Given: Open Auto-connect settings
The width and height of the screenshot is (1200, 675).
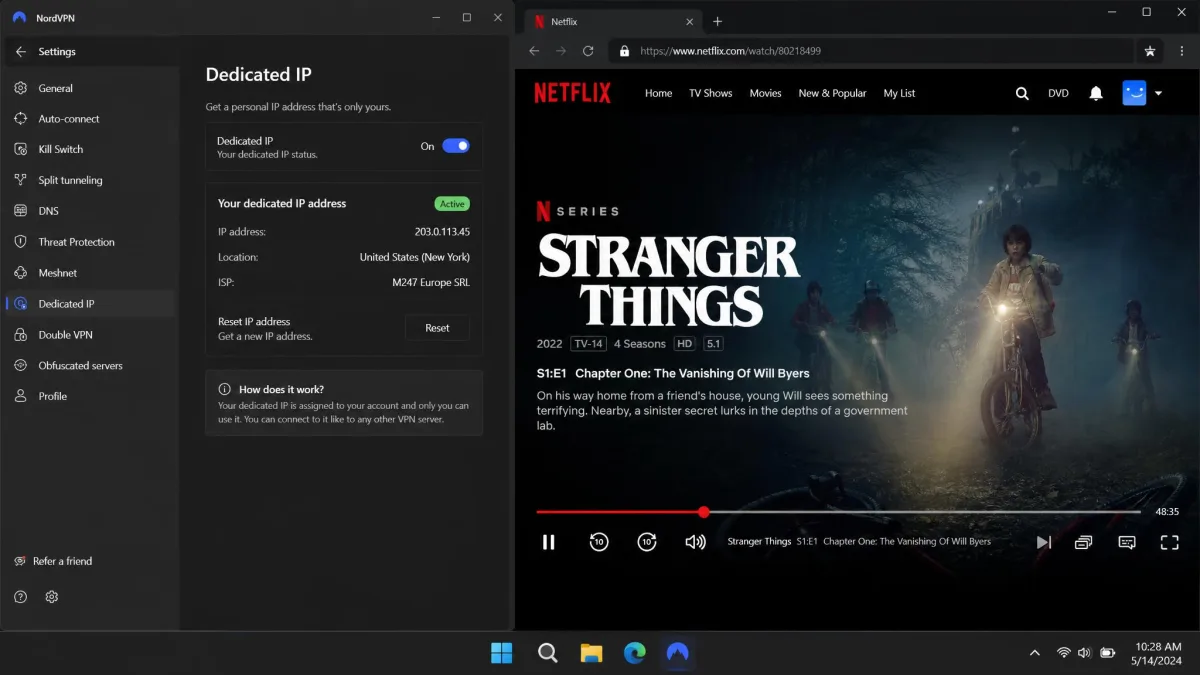Looking at the screenshot, I should (x=90, y=119).
